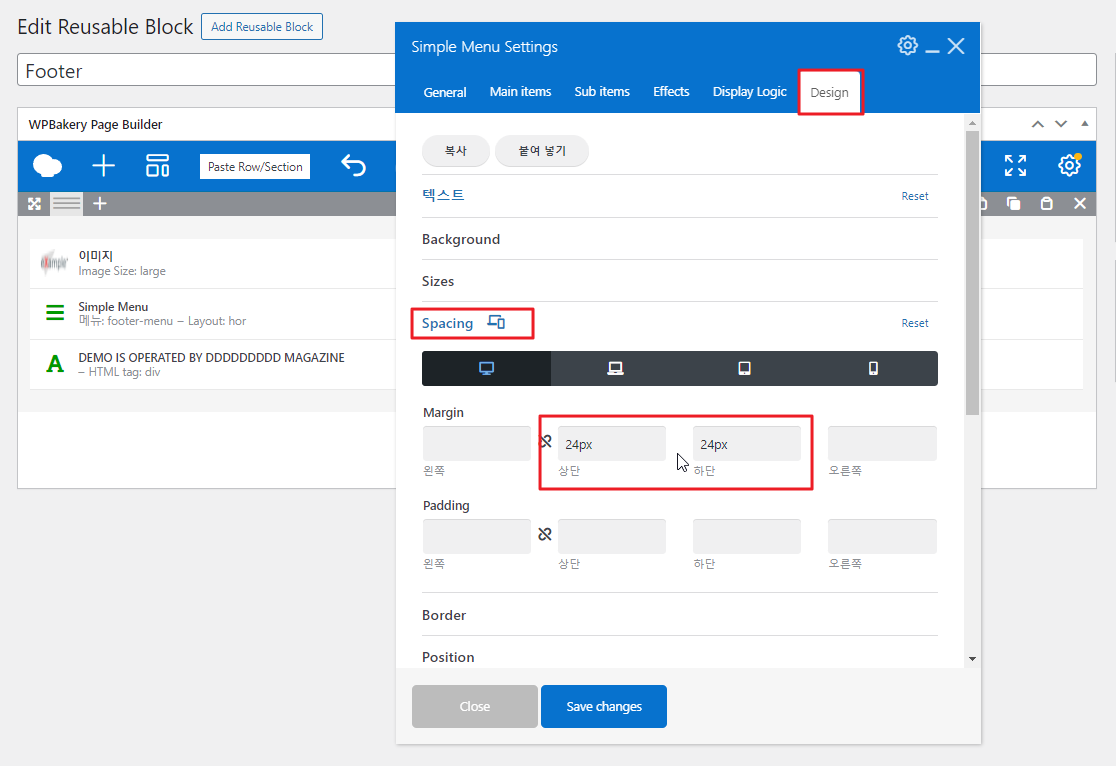
Task: Click the Margin 오른쪽 input field
Action: click(x=882, y=444)
